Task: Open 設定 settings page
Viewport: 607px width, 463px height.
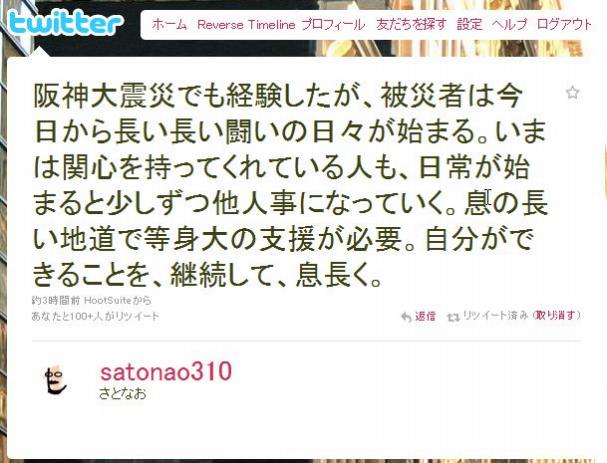Action: [x=470, y=25]
